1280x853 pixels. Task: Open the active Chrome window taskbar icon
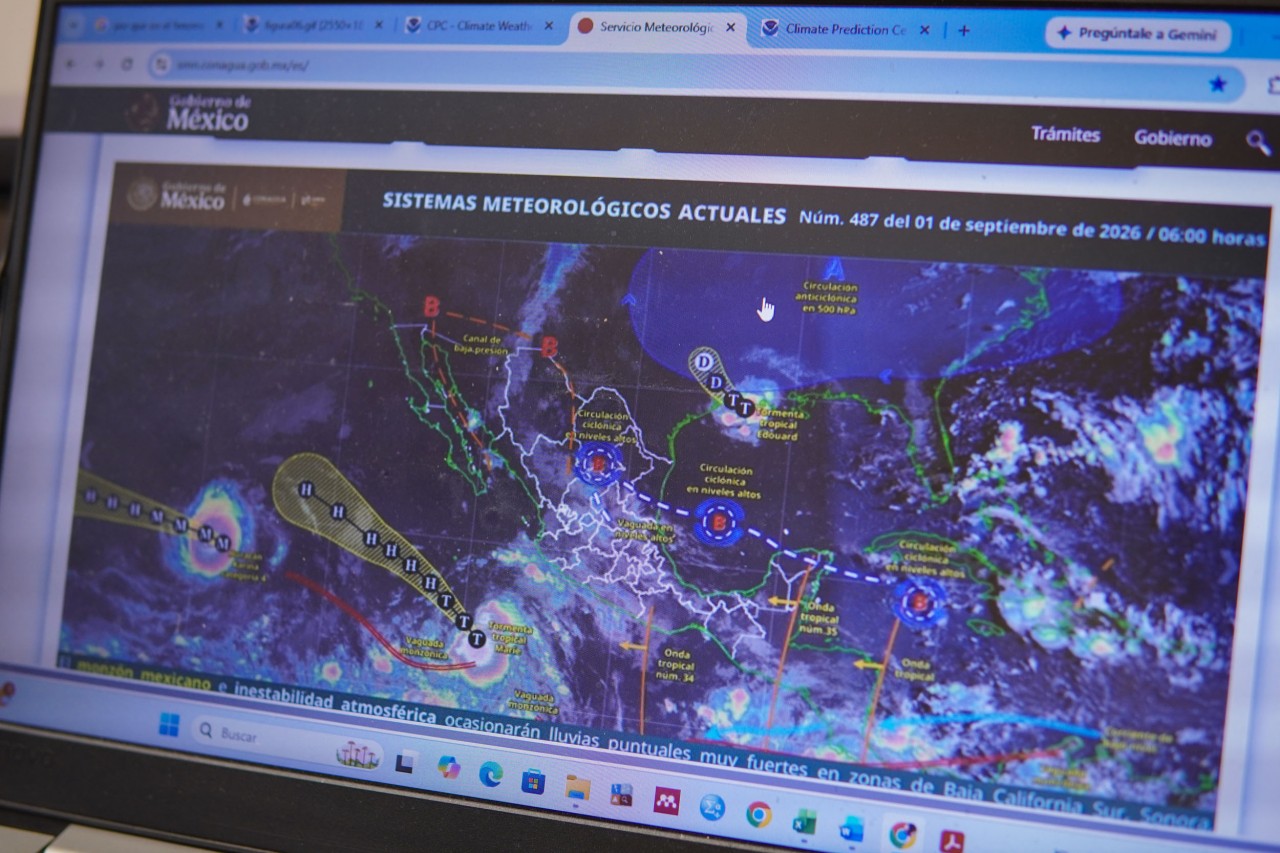coord(902,836)
